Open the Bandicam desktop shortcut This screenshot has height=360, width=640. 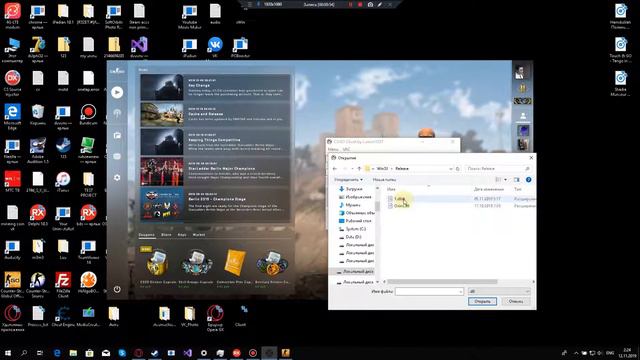tap(88, 114)
